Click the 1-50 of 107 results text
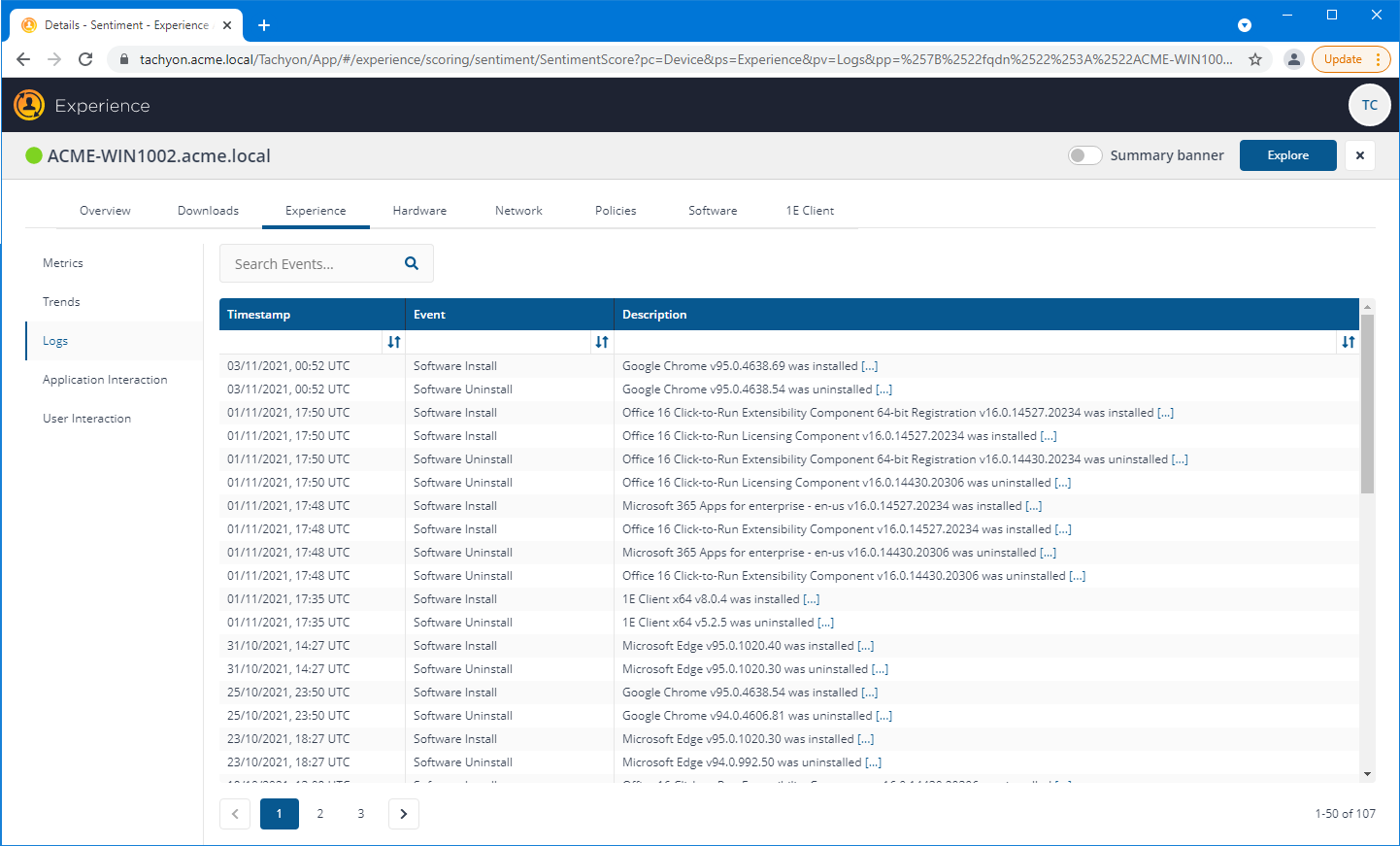 tap(1345, 814)
